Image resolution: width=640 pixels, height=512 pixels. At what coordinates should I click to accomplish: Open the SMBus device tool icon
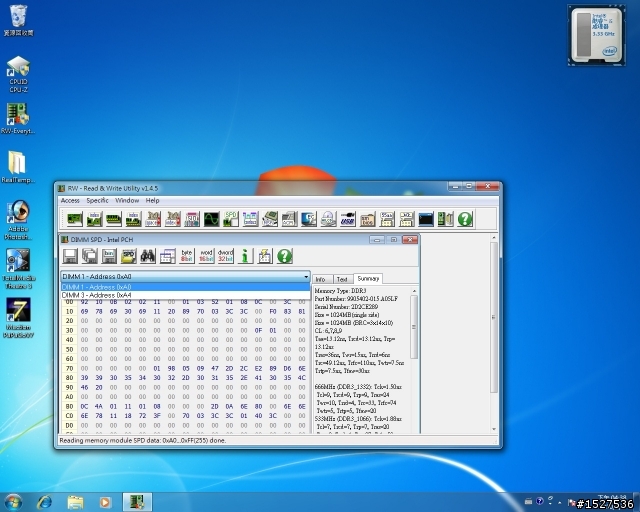coord(250,219)
